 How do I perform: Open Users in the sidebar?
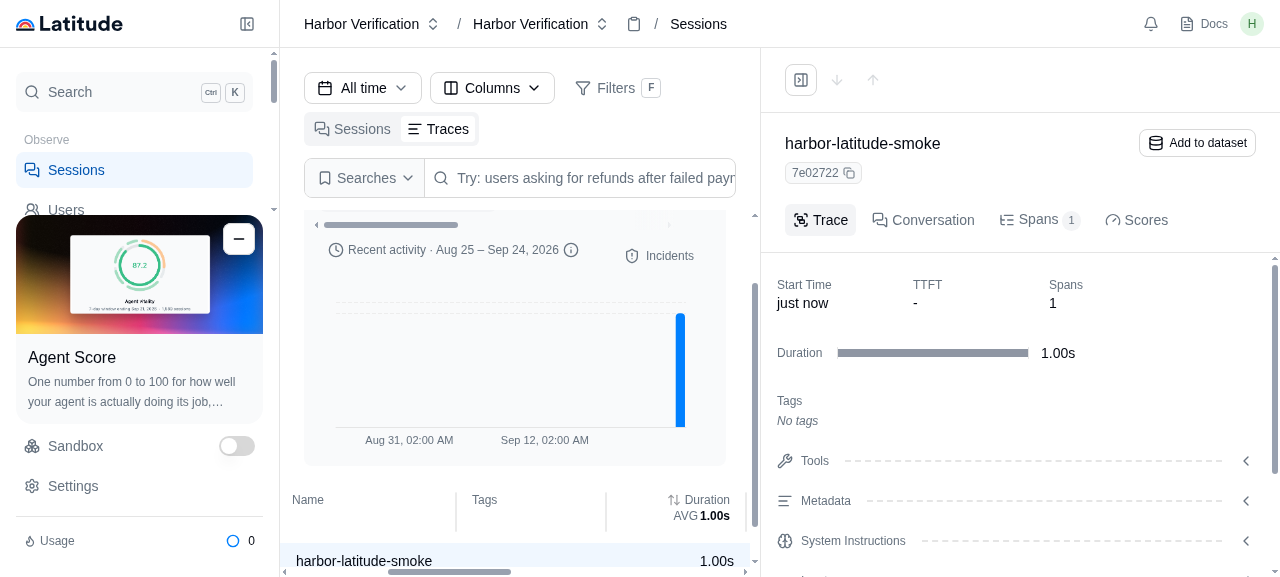(x=134, y=208)
